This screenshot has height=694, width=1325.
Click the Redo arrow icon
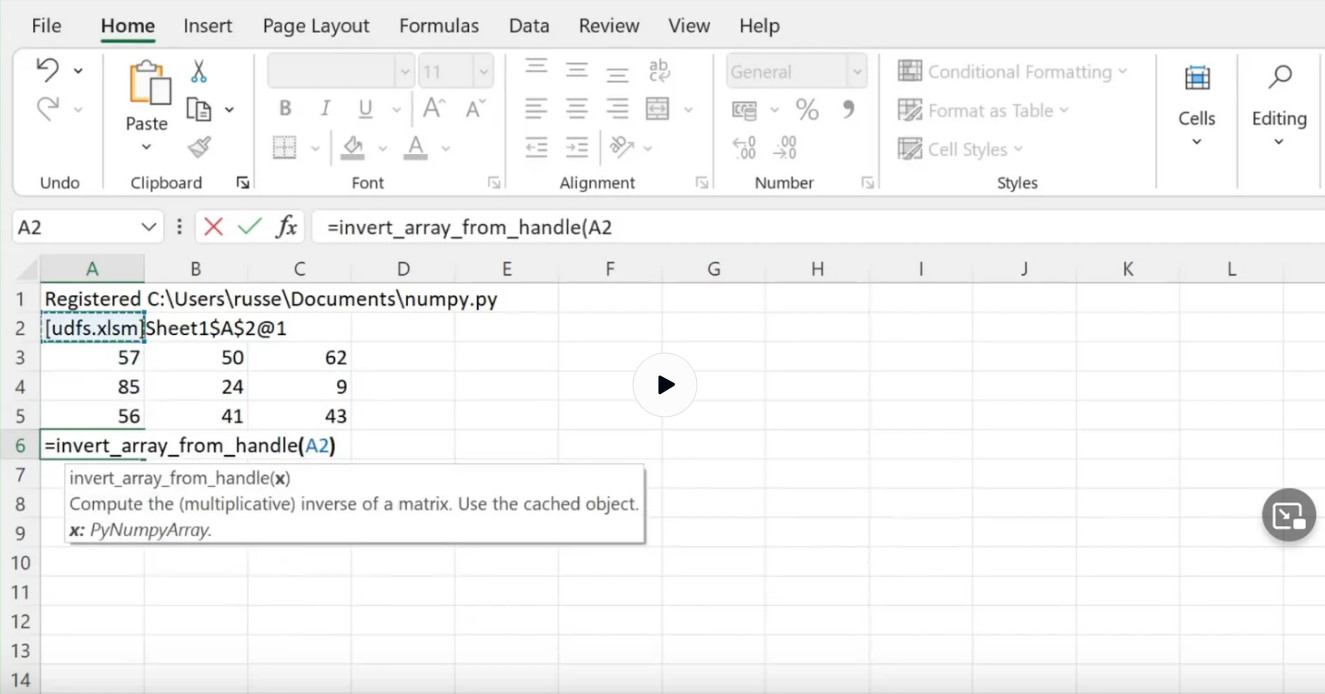pyautogui.click(x=48, y=108)
